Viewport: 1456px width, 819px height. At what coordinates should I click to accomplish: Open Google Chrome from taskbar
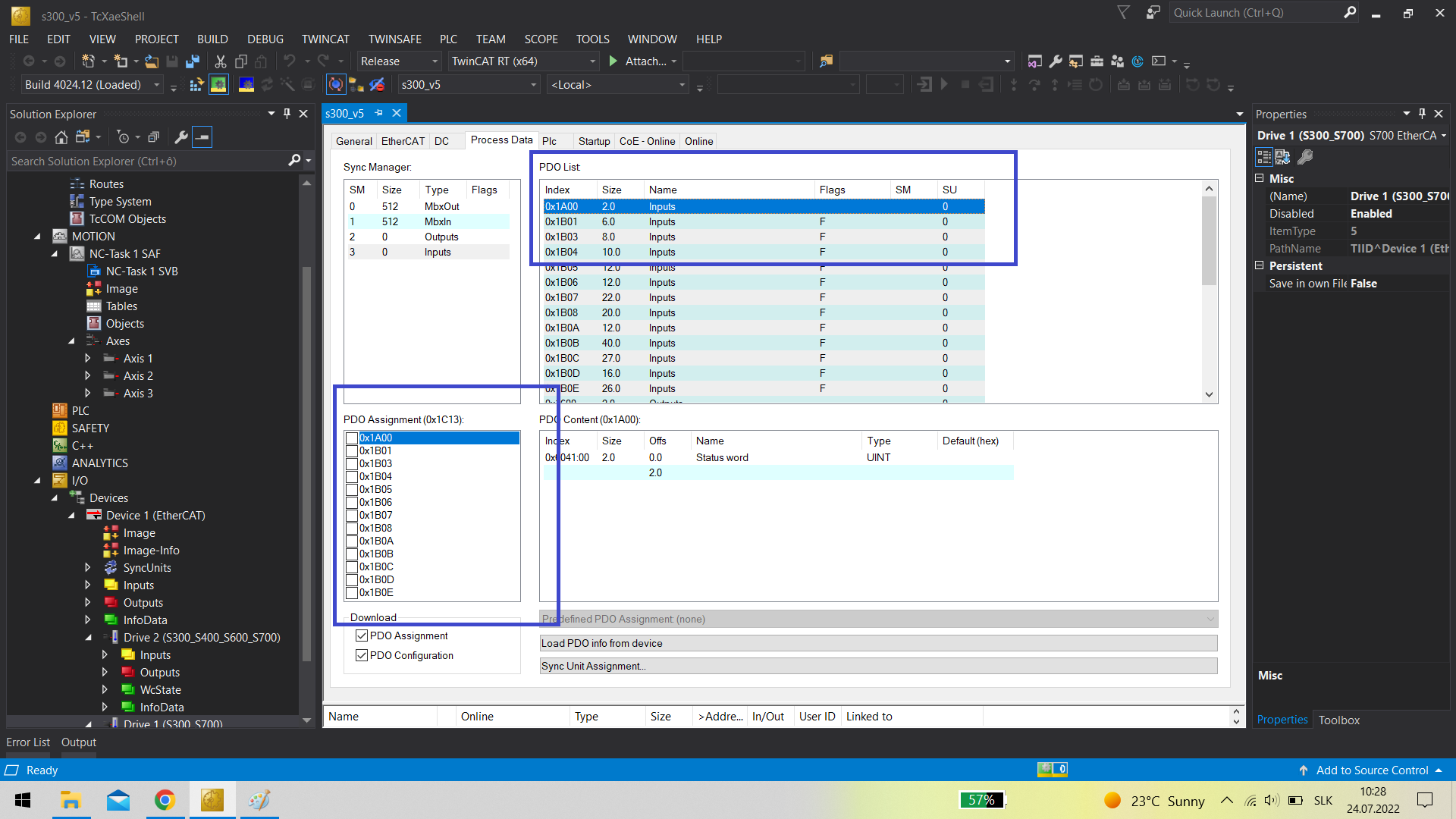click(x=165, y=800)
